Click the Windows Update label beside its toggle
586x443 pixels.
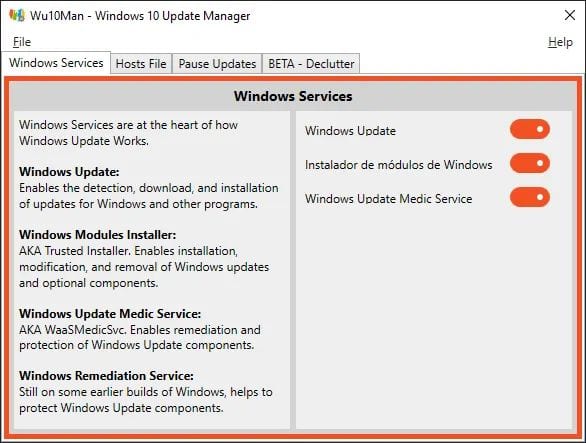[350, 131]
